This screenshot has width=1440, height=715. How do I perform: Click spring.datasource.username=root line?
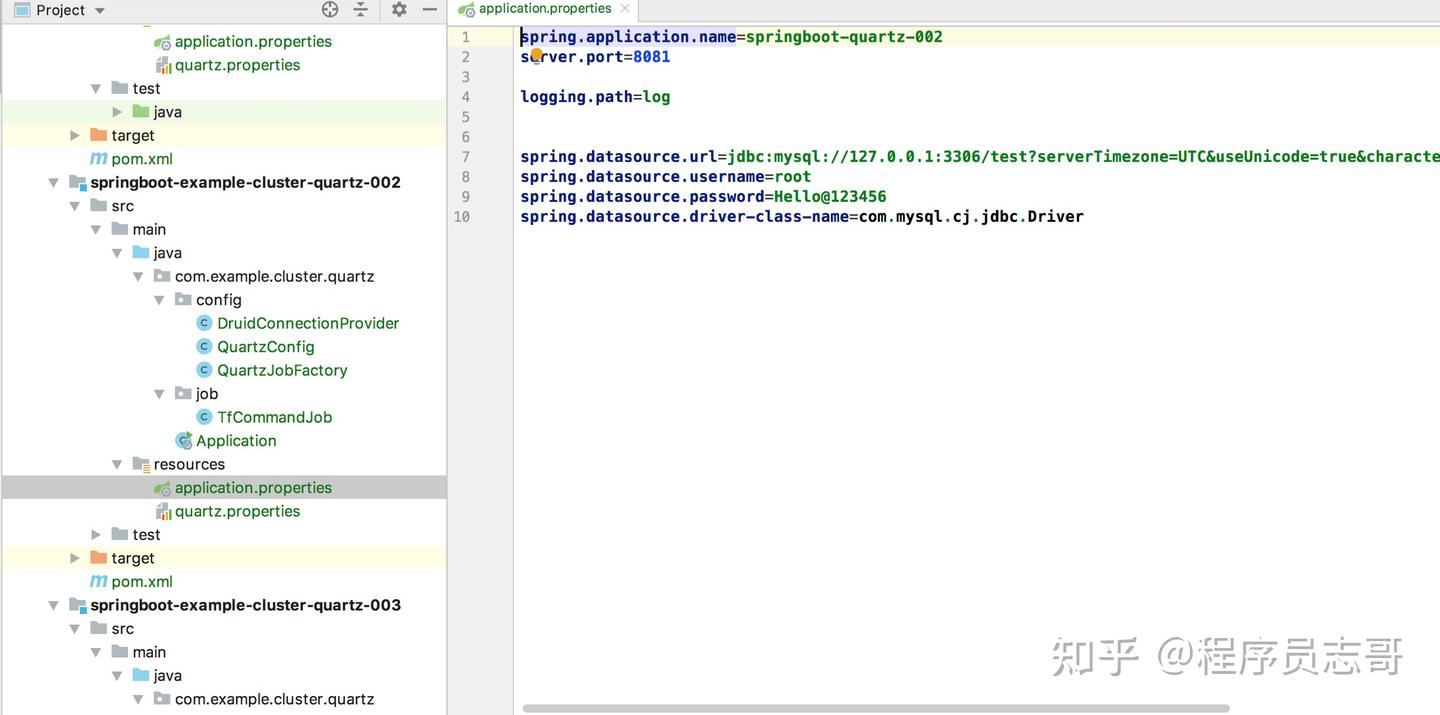665,177
